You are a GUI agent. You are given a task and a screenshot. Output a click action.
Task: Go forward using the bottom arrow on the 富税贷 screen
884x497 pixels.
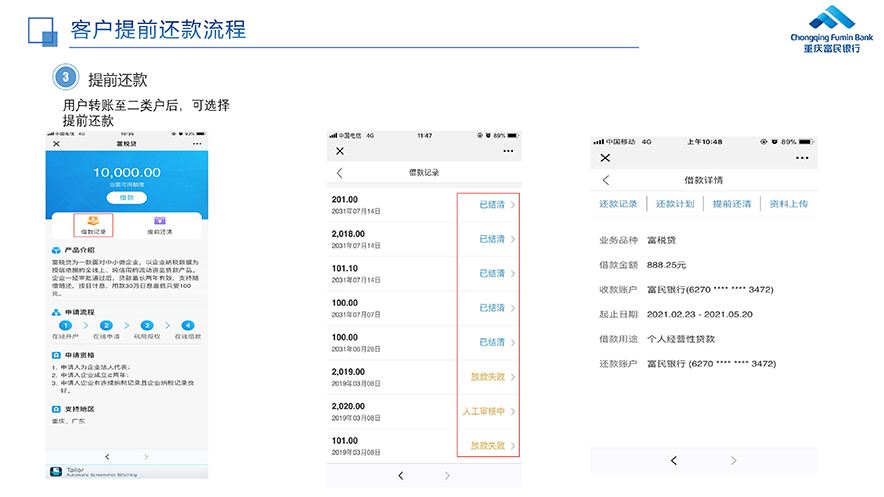[146, 456]
